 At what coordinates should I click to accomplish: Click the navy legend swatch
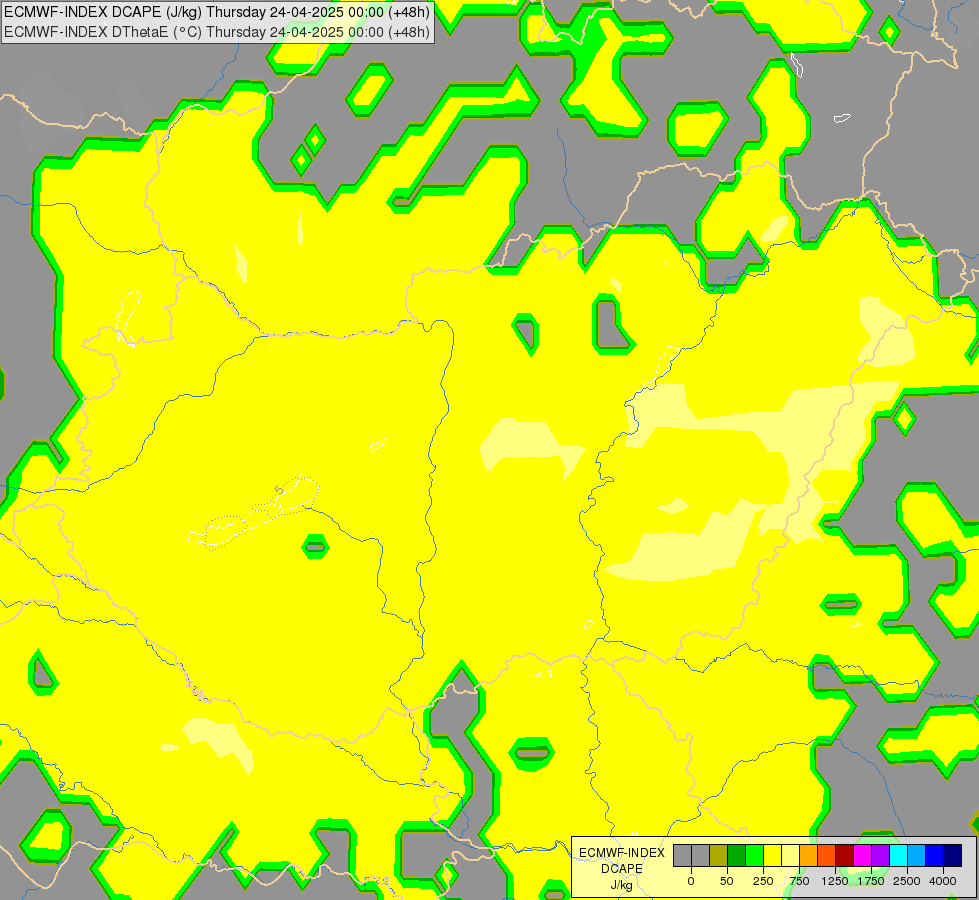[953, 855]
